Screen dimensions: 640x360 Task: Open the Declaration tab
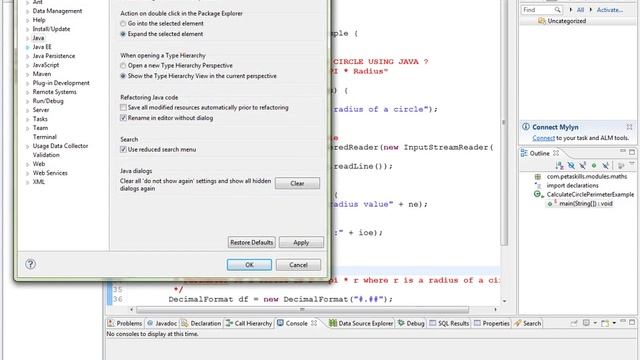tap(201, 323)
